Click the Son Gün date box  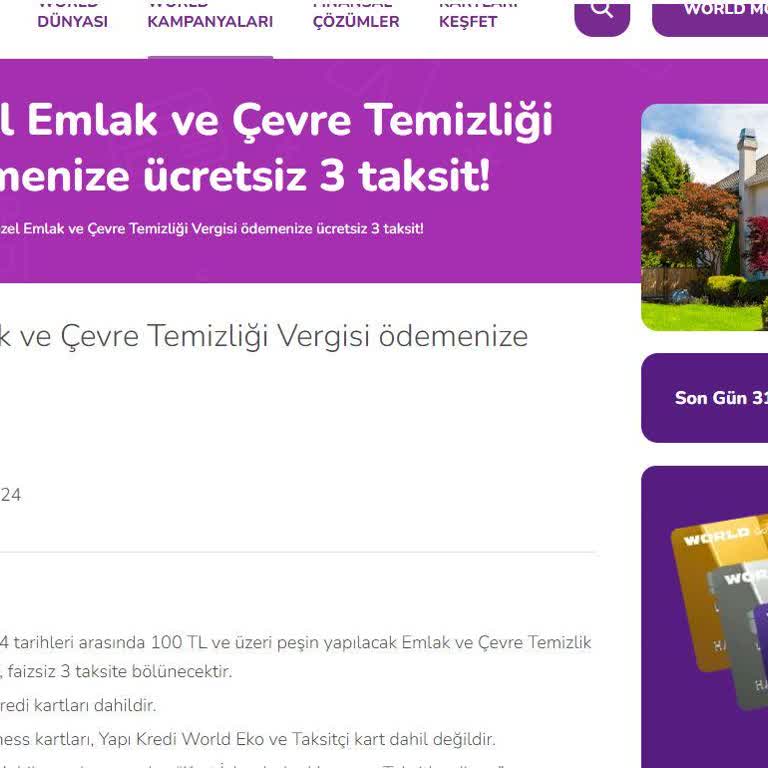[x=704, y=398]
